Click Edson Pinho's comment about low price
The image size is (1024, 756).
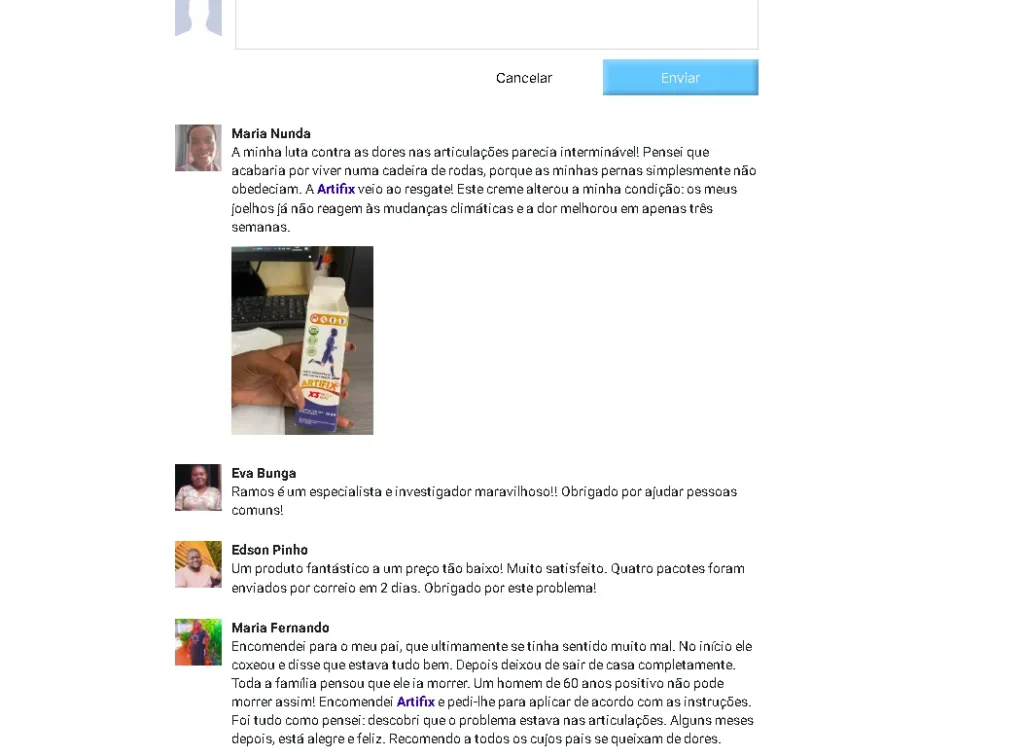(488, 578)
